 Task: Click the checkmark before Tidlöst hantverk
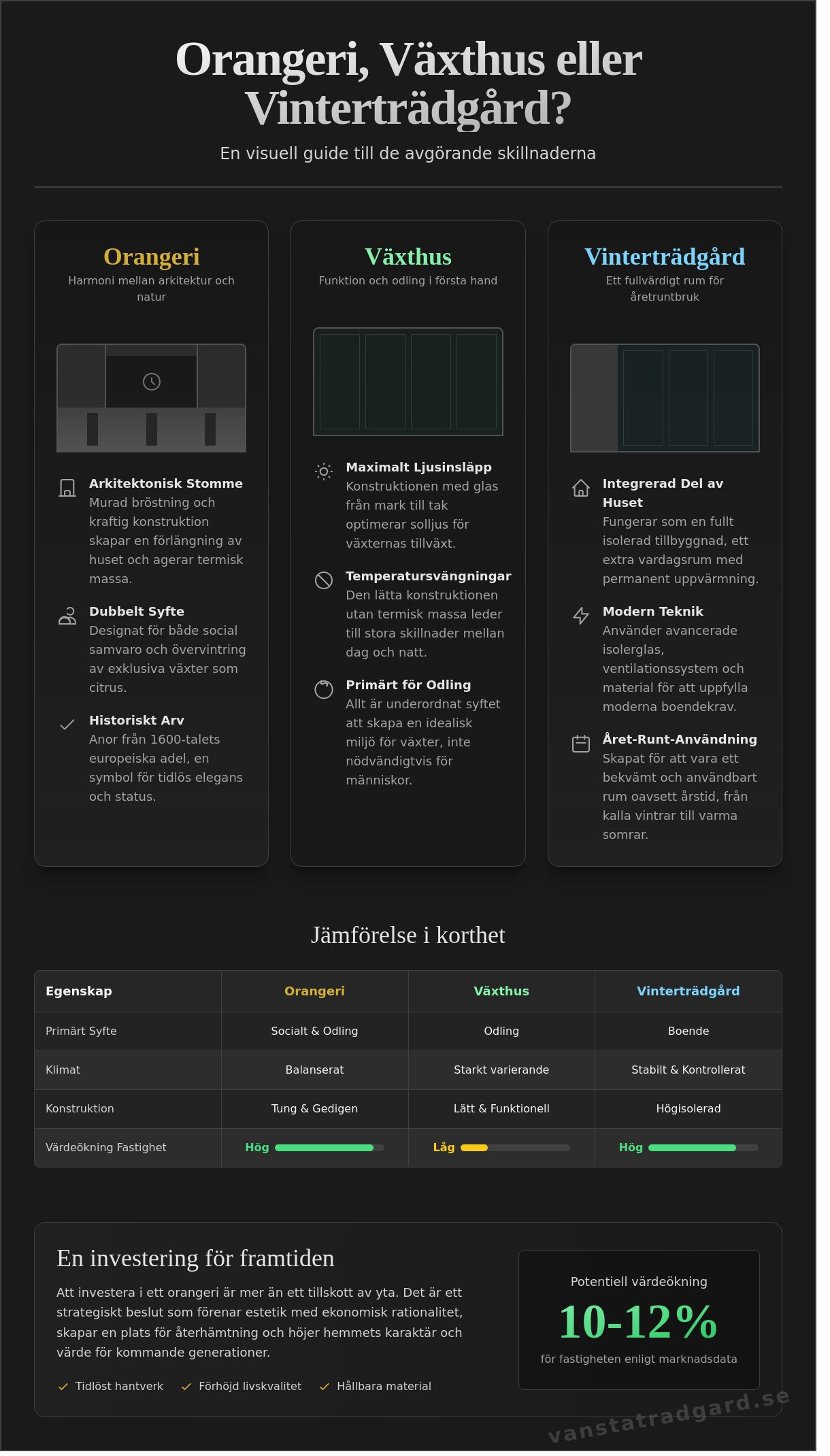tap(63, 1387)
